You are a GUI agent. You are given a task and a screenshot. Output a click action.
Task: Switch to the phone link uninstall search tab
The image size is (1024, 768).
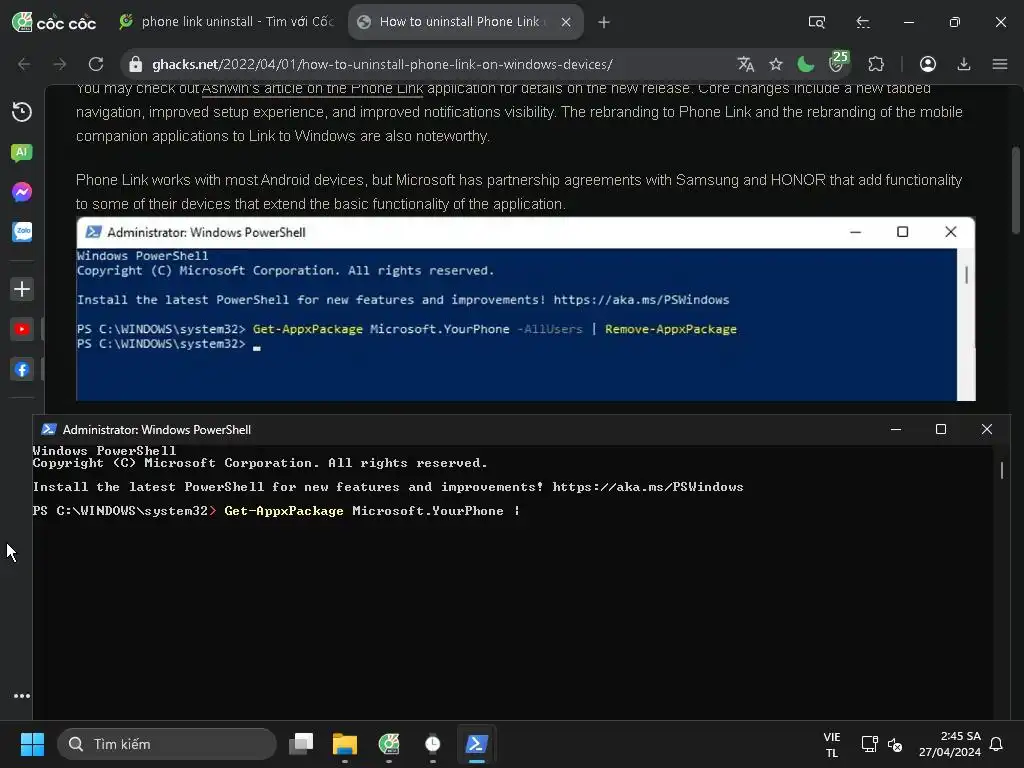click(227, 22)
